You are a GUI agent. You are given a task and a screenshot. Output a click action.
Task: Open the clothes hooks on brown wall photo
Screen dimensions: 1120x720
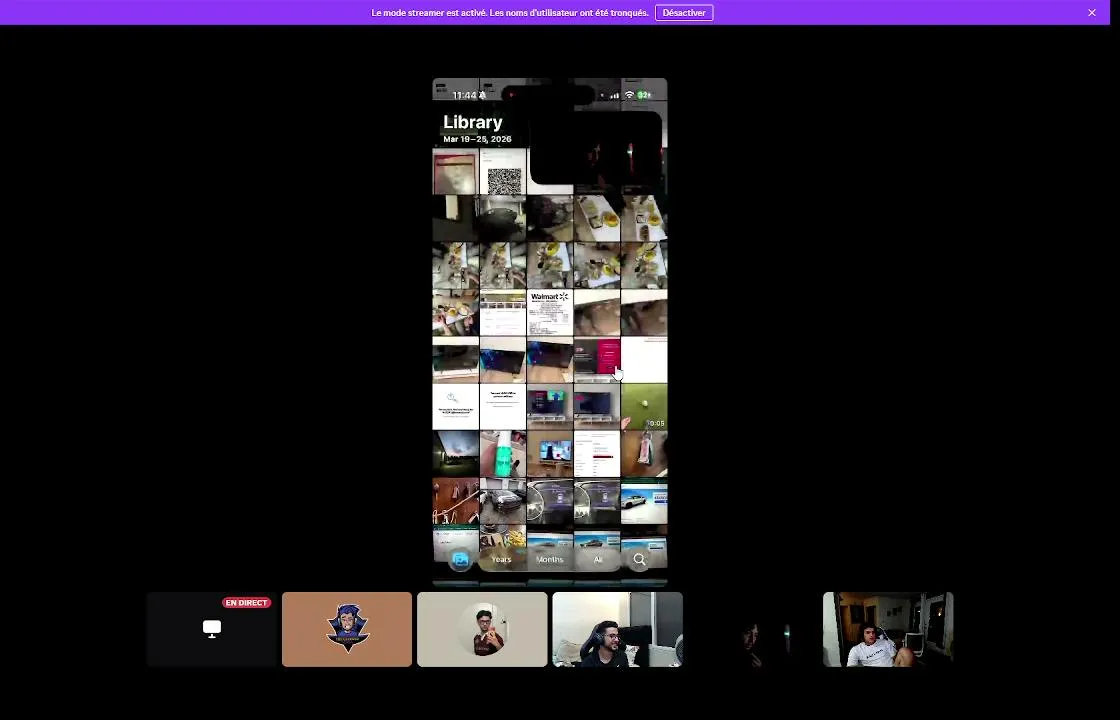click(x=456, y=501)
